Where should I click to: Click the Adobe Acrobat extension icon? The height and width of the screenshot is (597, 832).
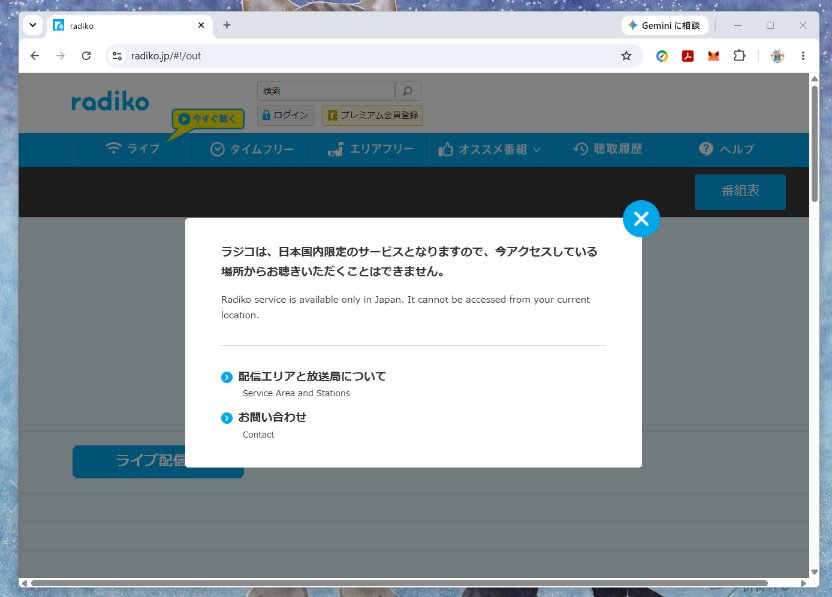point(688,56)
